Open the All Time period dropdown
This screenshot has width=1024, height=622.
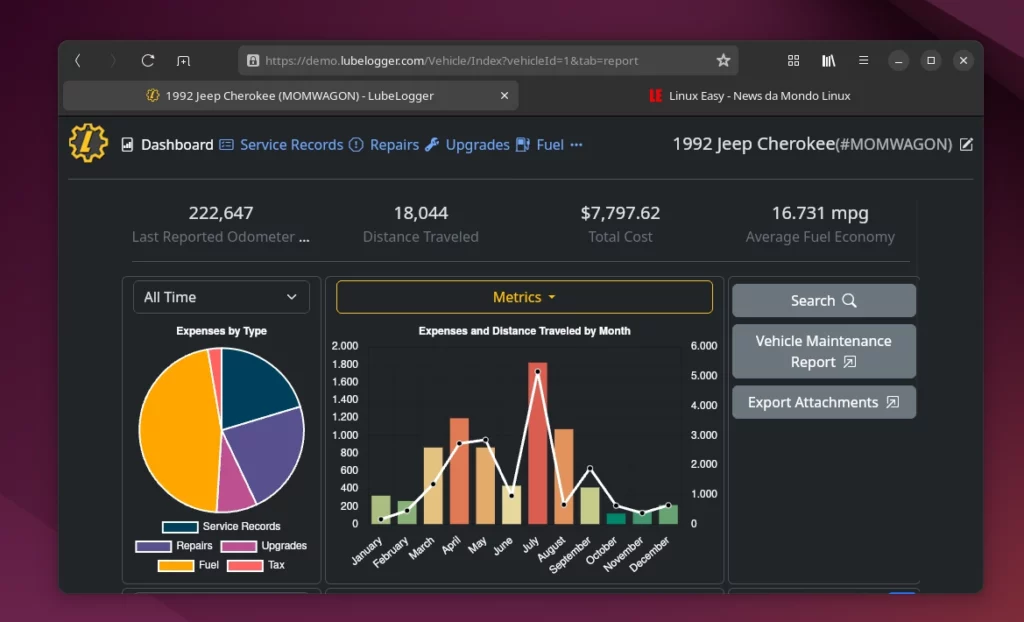221,297
